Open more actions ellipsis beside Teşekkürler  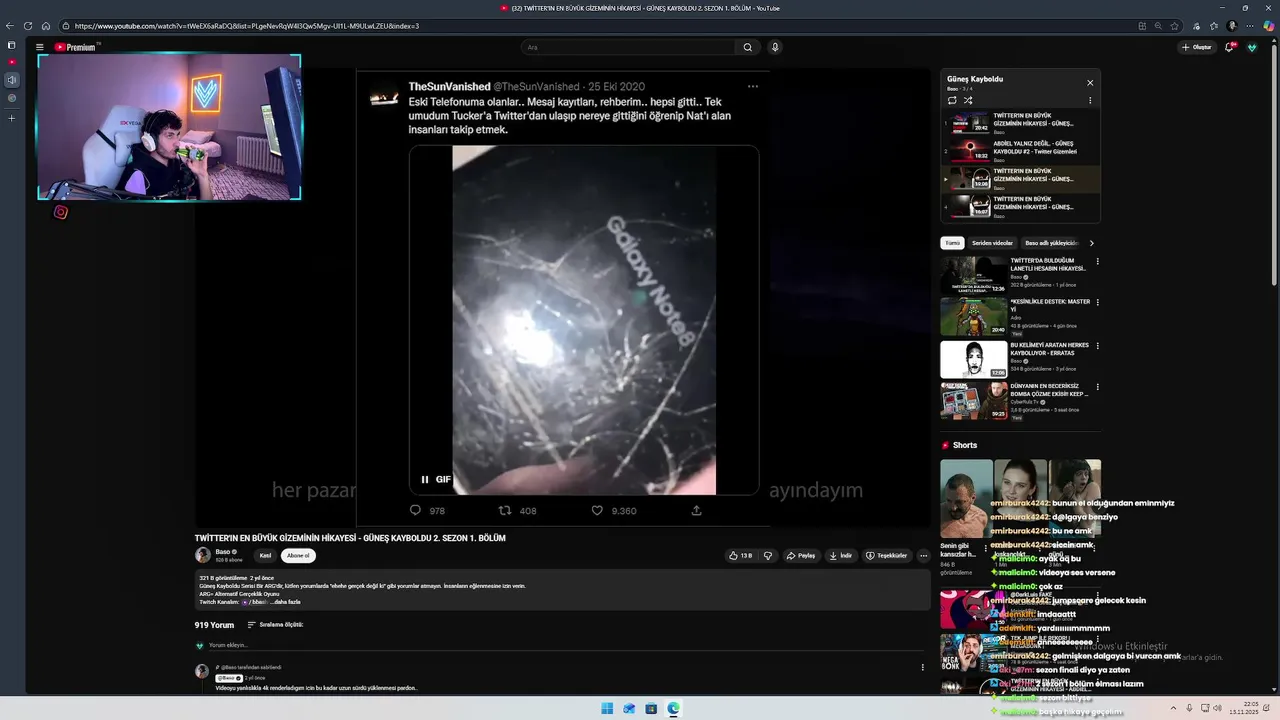point(923,555)
